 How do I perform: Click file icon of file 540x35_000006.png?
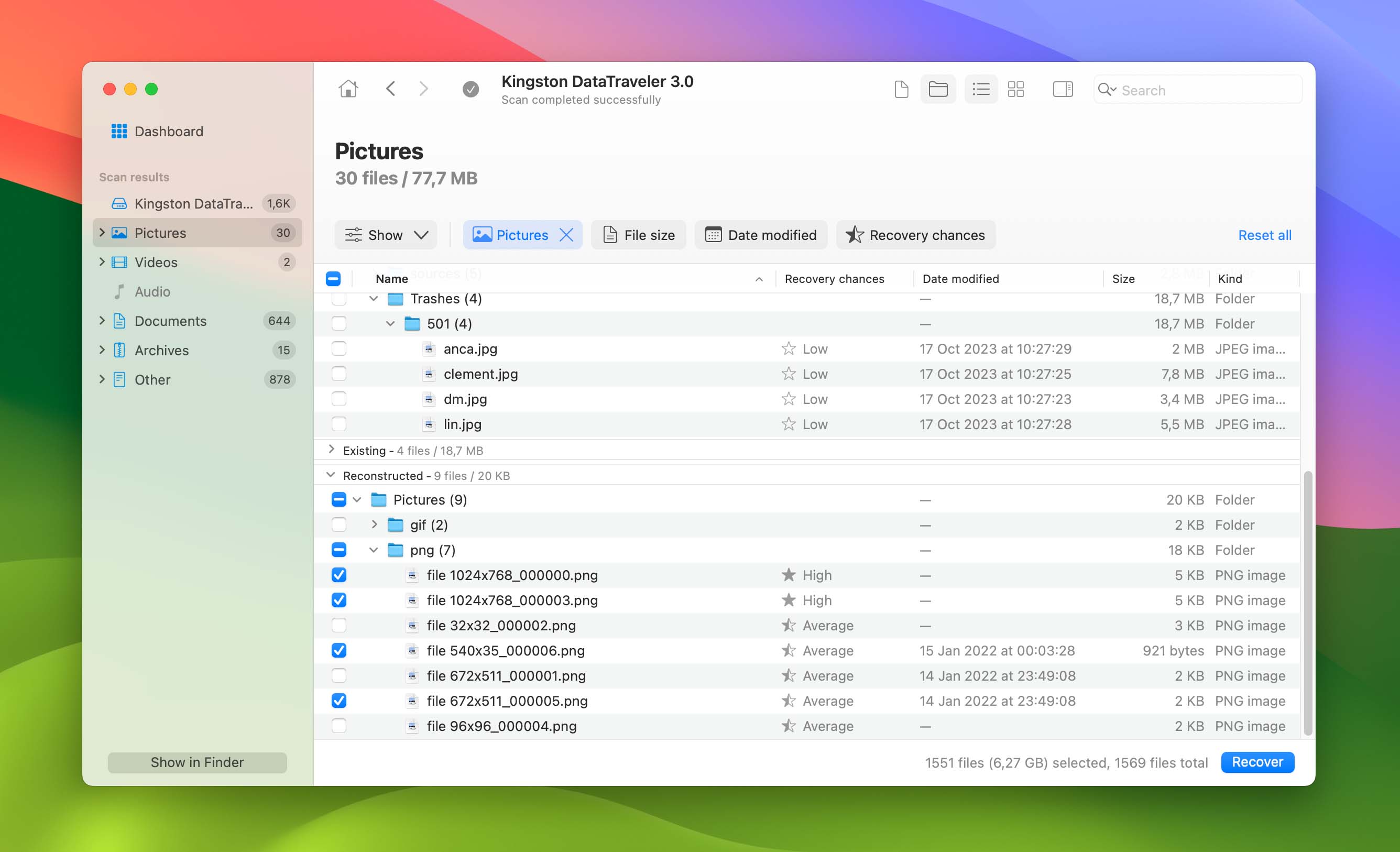(412, 650)
